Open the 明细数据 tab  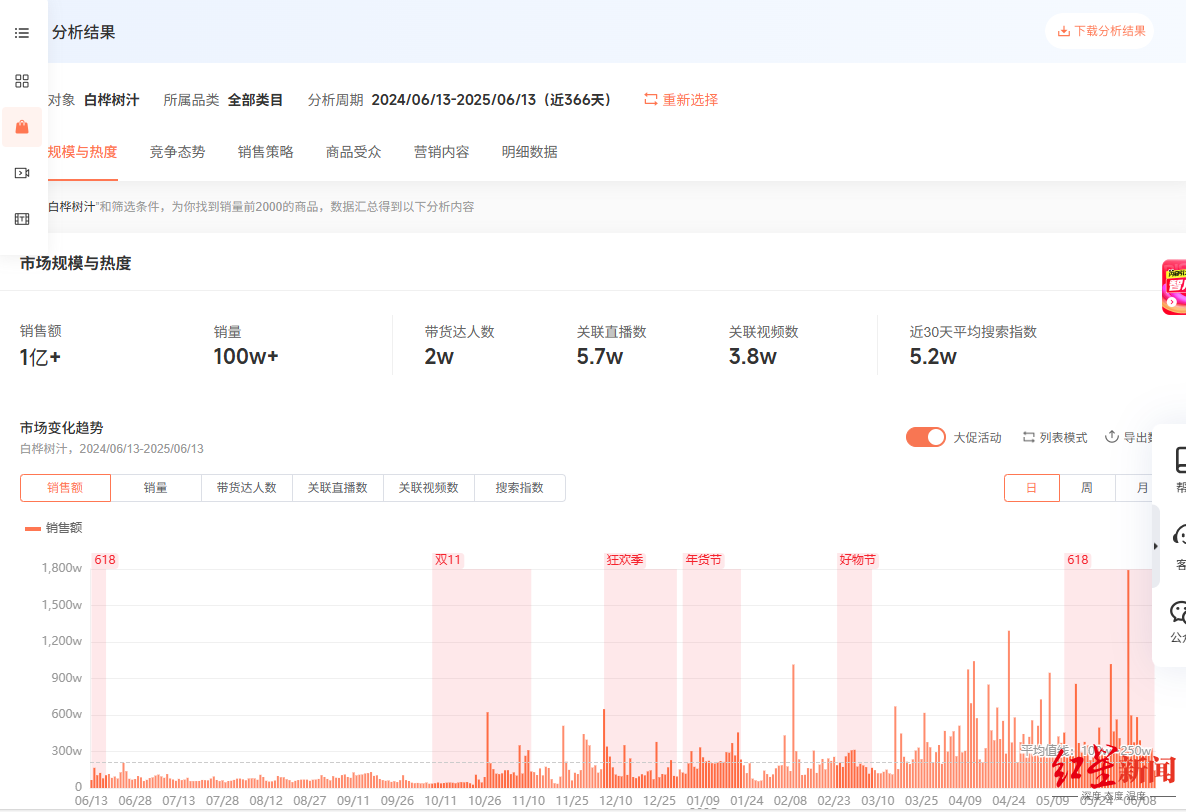pos(529,152)
